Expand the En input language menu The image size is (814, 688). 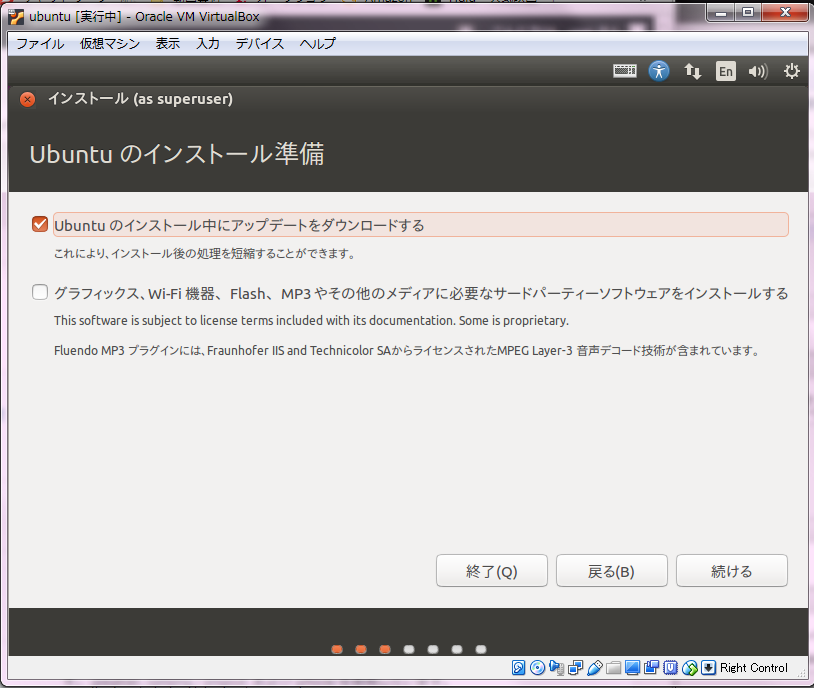725,71
